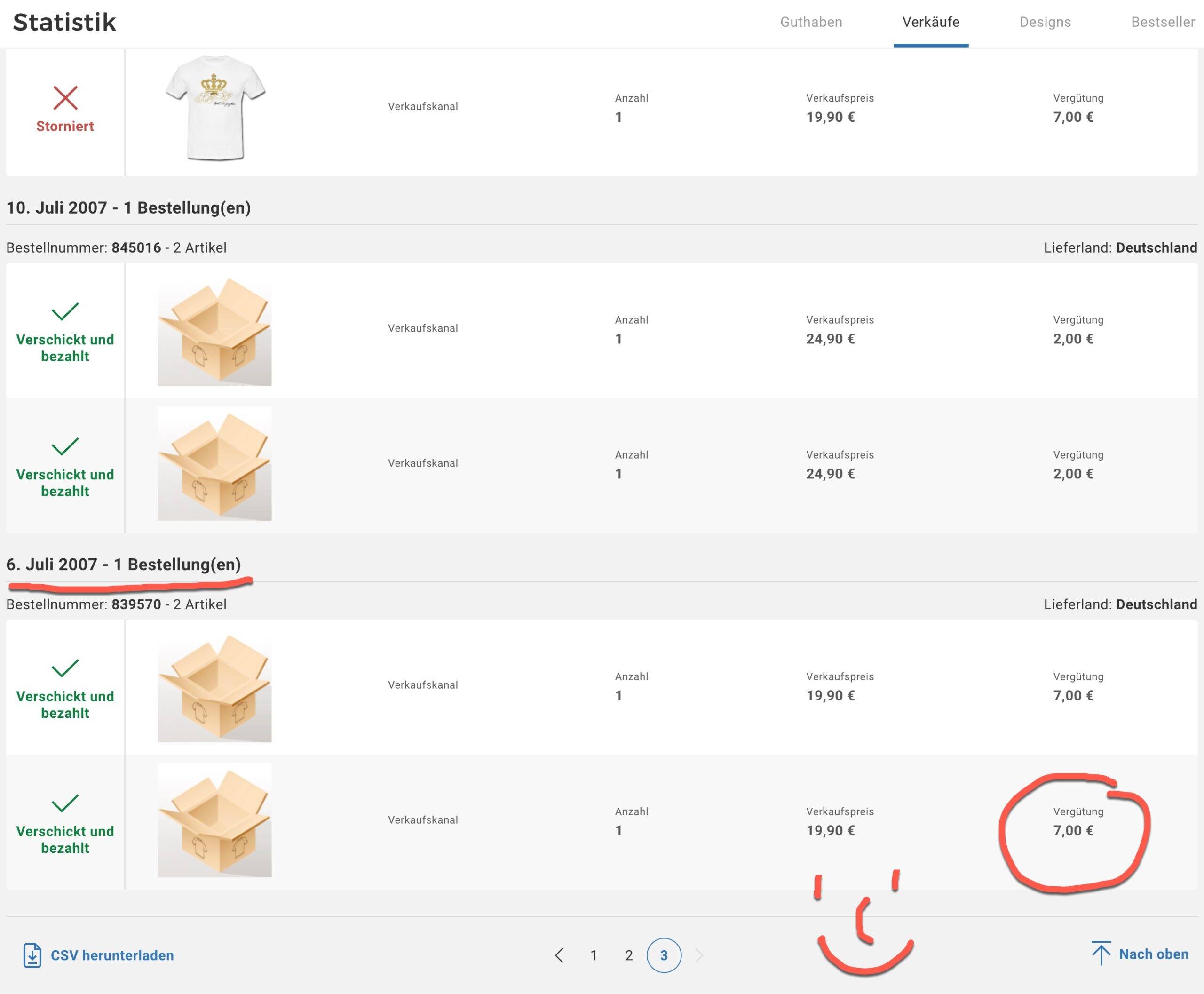
Task: Click the previous page chevron arrow
Action: pos(559,955)
